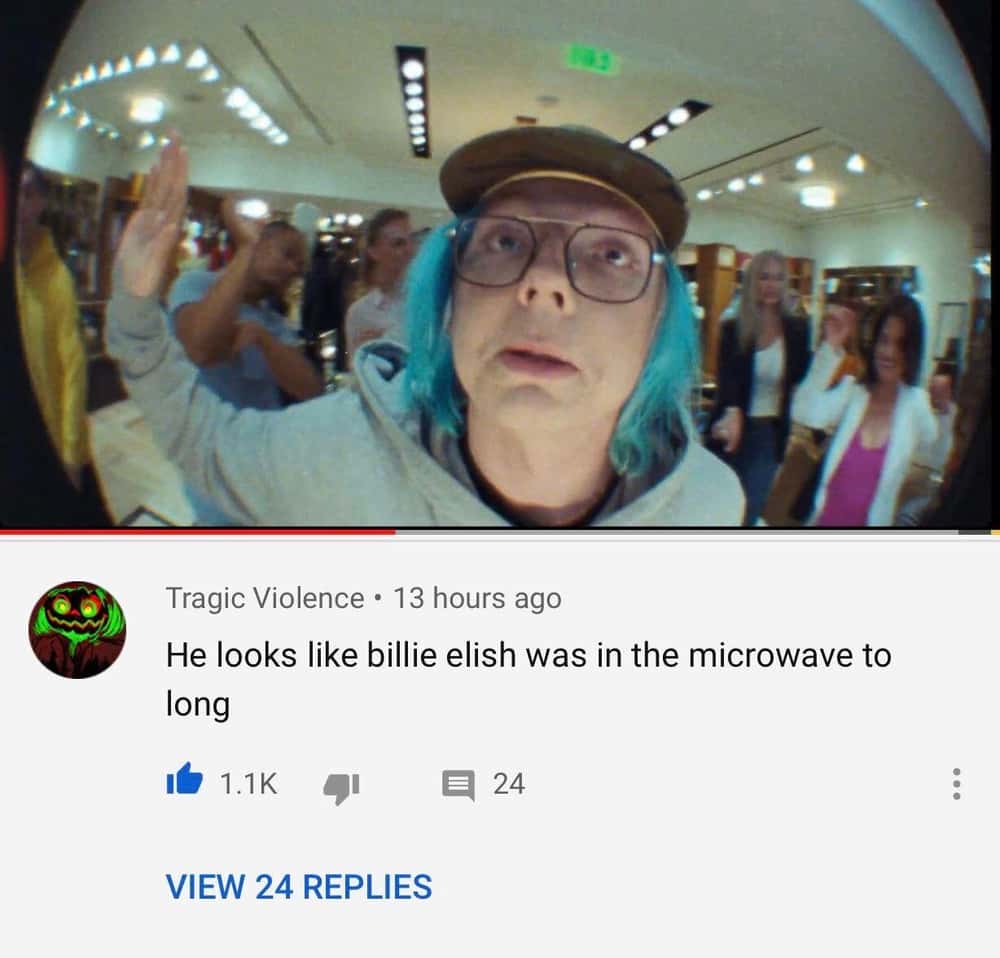View all replies via VIEW 24 REPLIES

pos(299,887)
